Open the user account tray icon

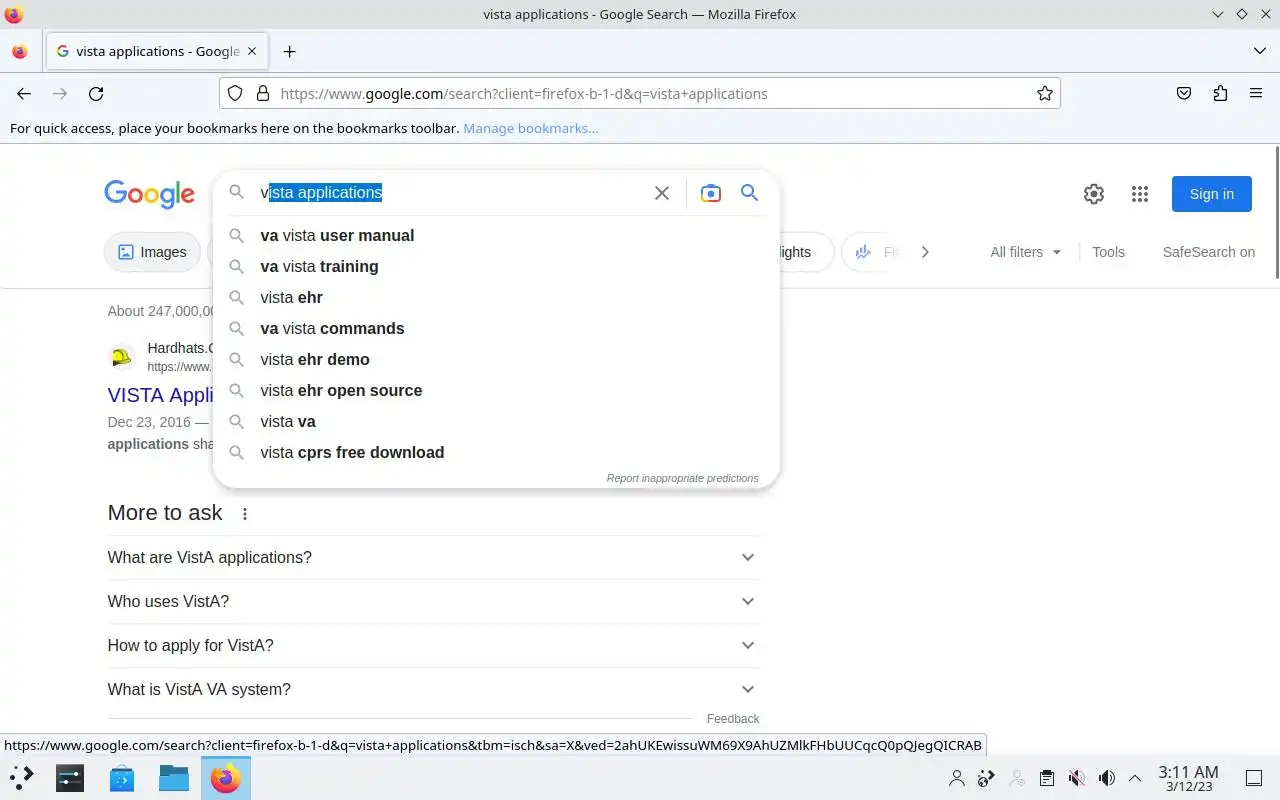957,778
